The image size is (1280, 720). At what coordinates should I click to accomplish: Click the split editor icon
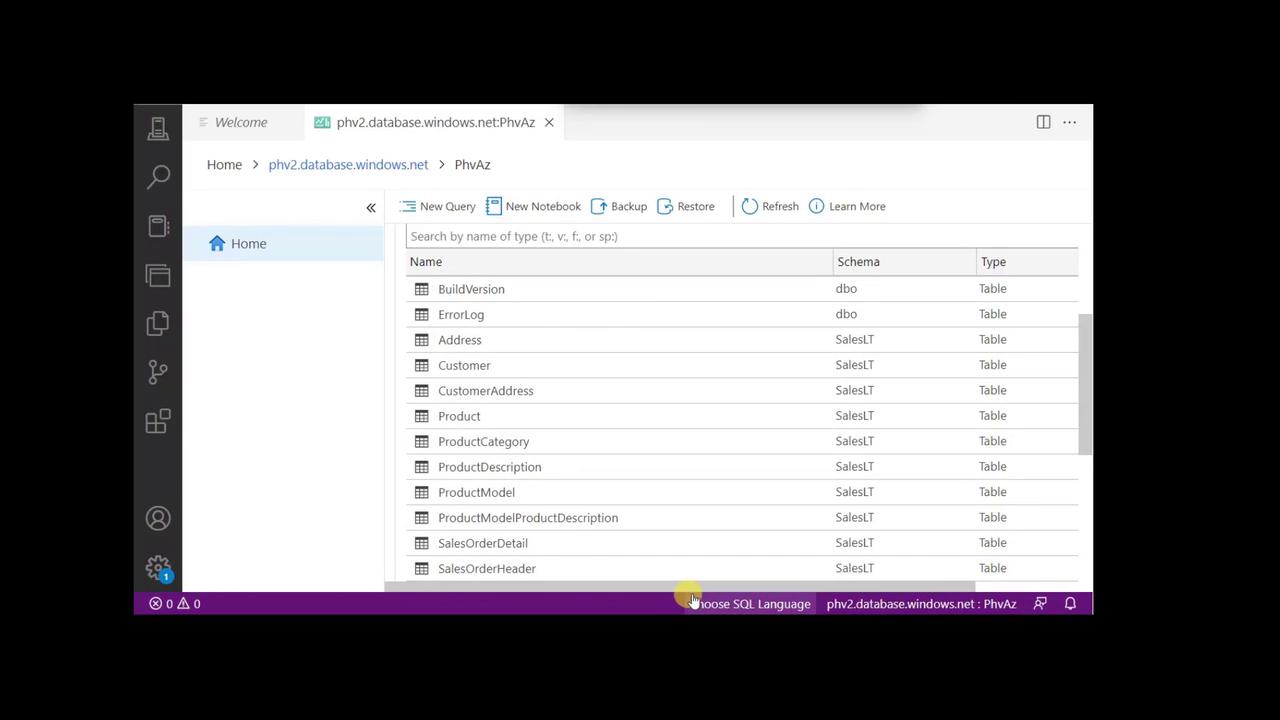(x=1043, y=122)
